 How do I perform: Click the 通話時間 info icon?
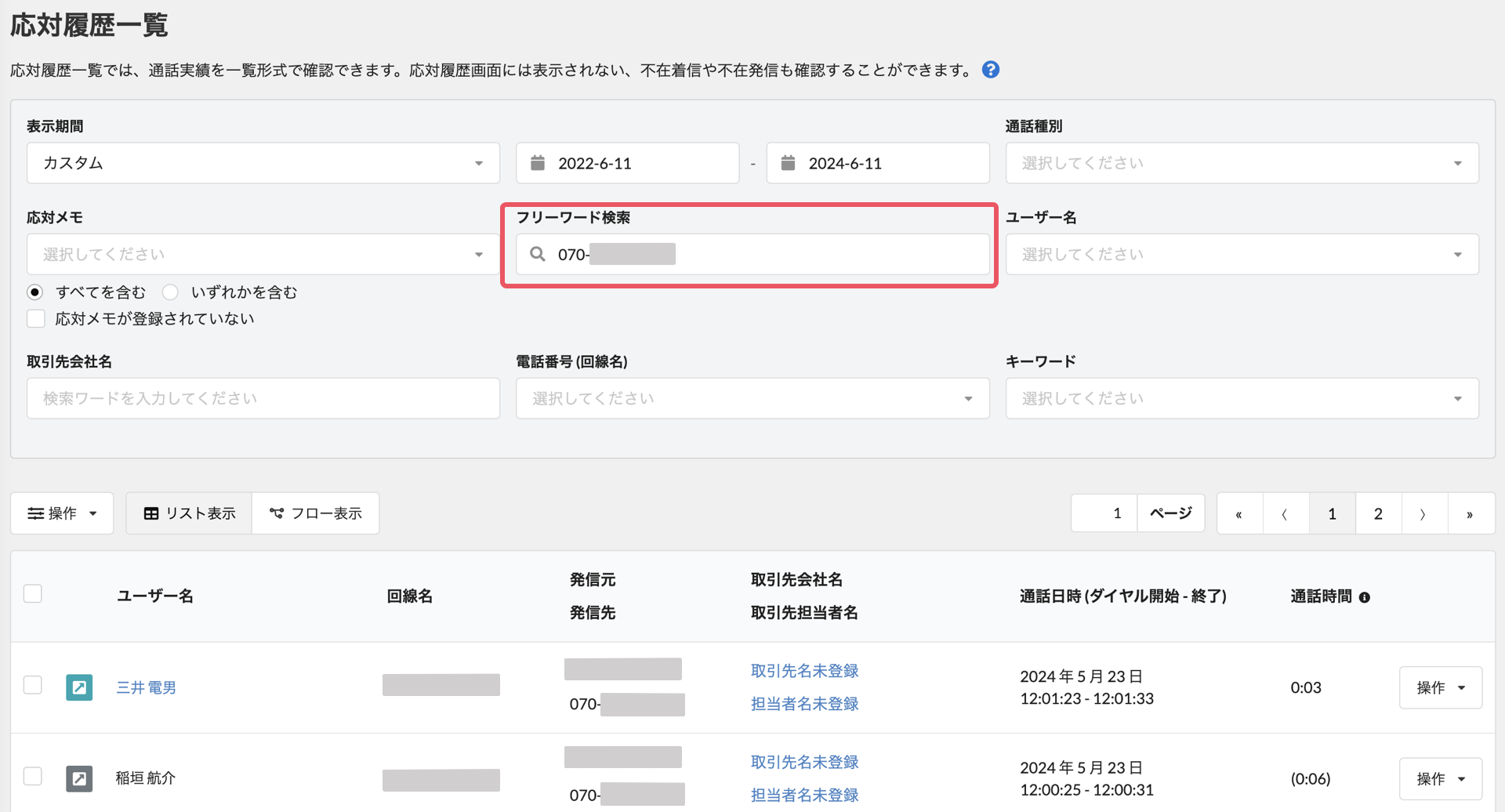click(x=1365, y=597)
